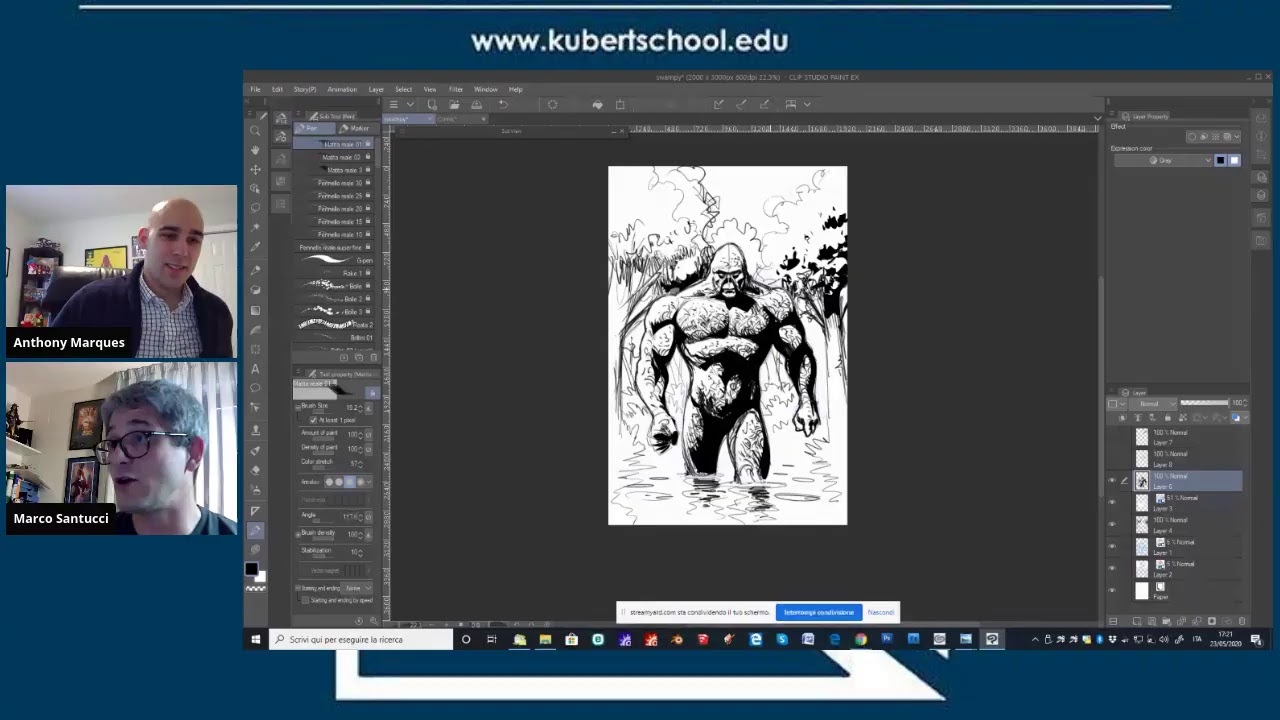Image resolution: width=1280 pixels, height=720 pixels.
Task: Click the Open file folder icon
Action: point(454,105)
